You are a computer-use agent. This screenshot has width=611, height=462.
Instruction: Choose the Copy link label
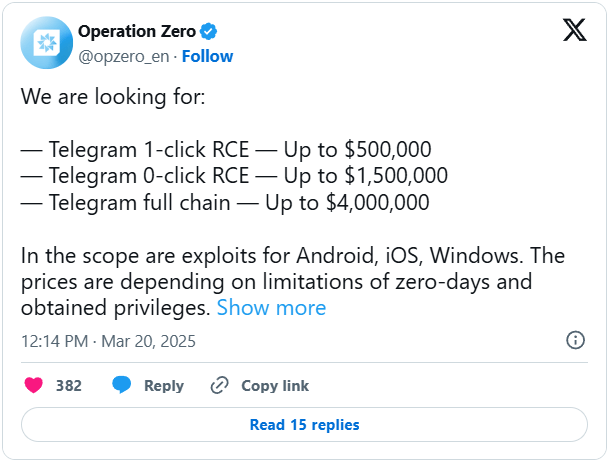[x=275, y=386]
